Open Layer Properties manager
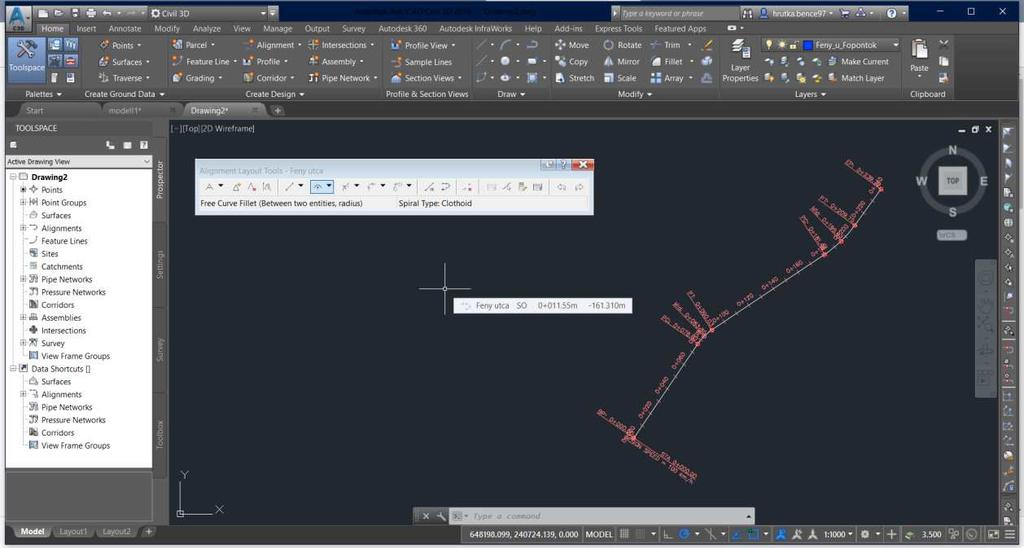Screen dimensions: 1024x548 [x=740, y=61]
